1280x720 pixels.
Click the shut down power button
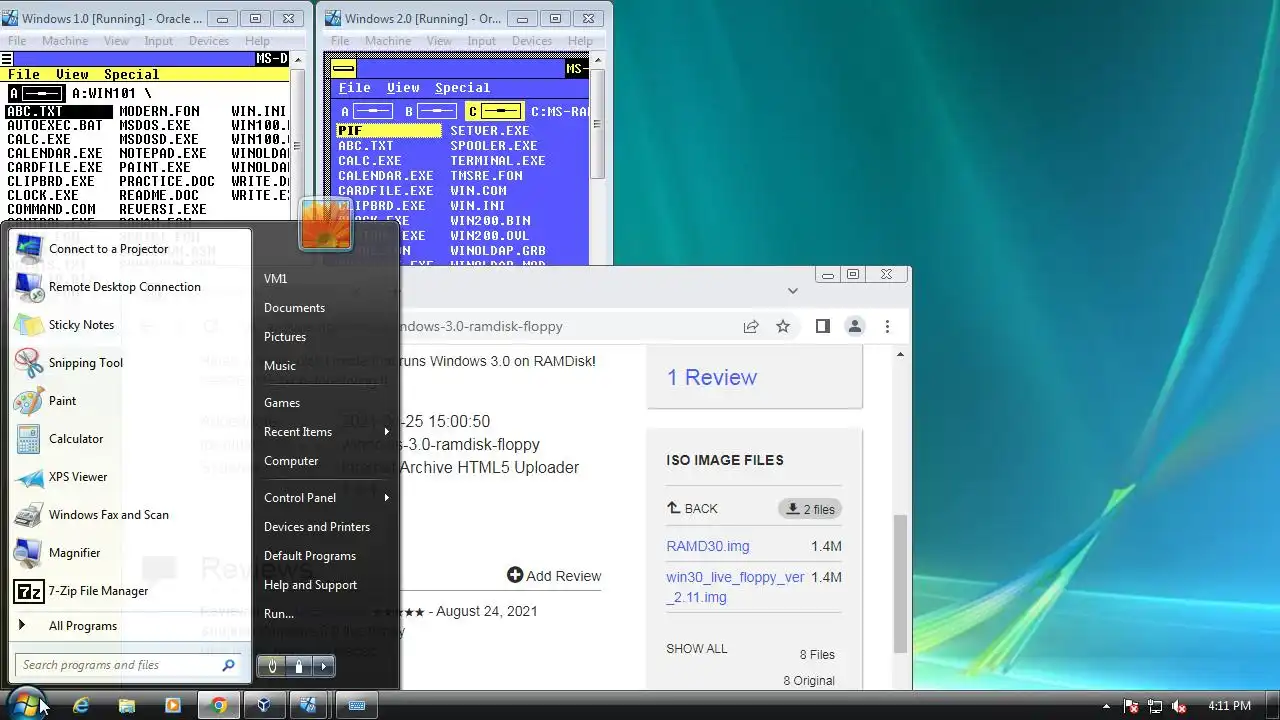point(272,665)
